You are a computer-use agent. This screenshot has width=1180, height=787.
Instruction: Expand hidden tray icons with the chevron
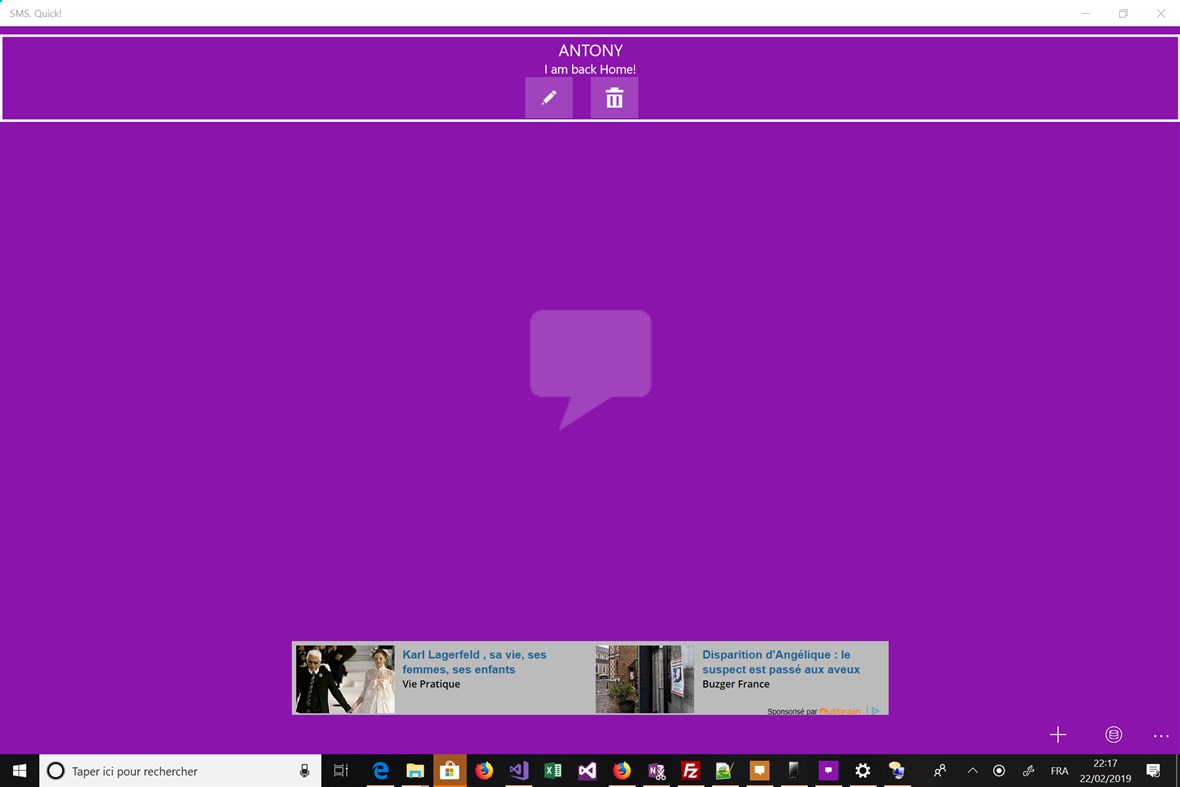coord(971,771)
